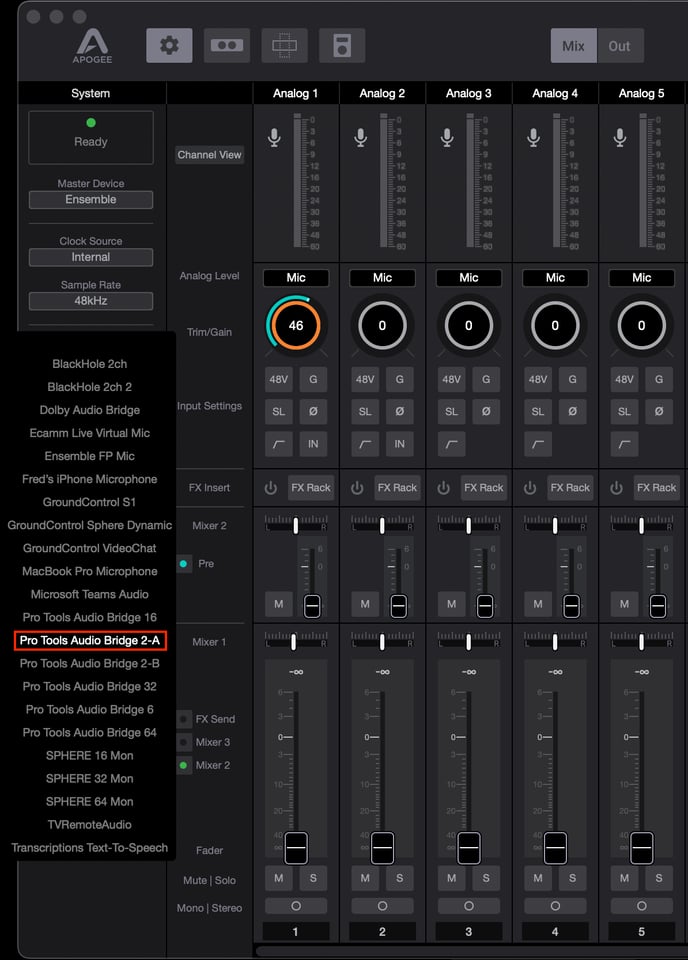688x960 pixels.
Task: Toggle IN insert button on Analog 1
Action: click(313, 444)
